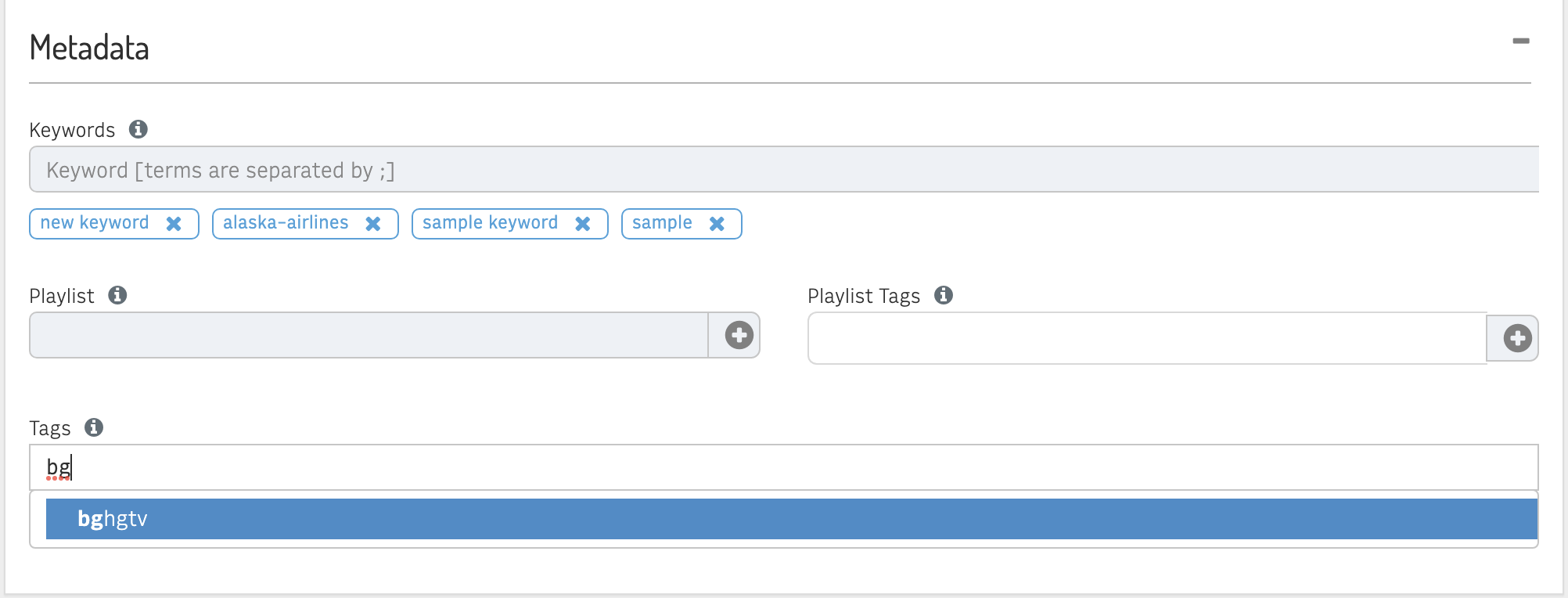Screen dimensions: 1568x598
Task: Click into the Playlist Tags field
Action: (x=1147, y=338)
